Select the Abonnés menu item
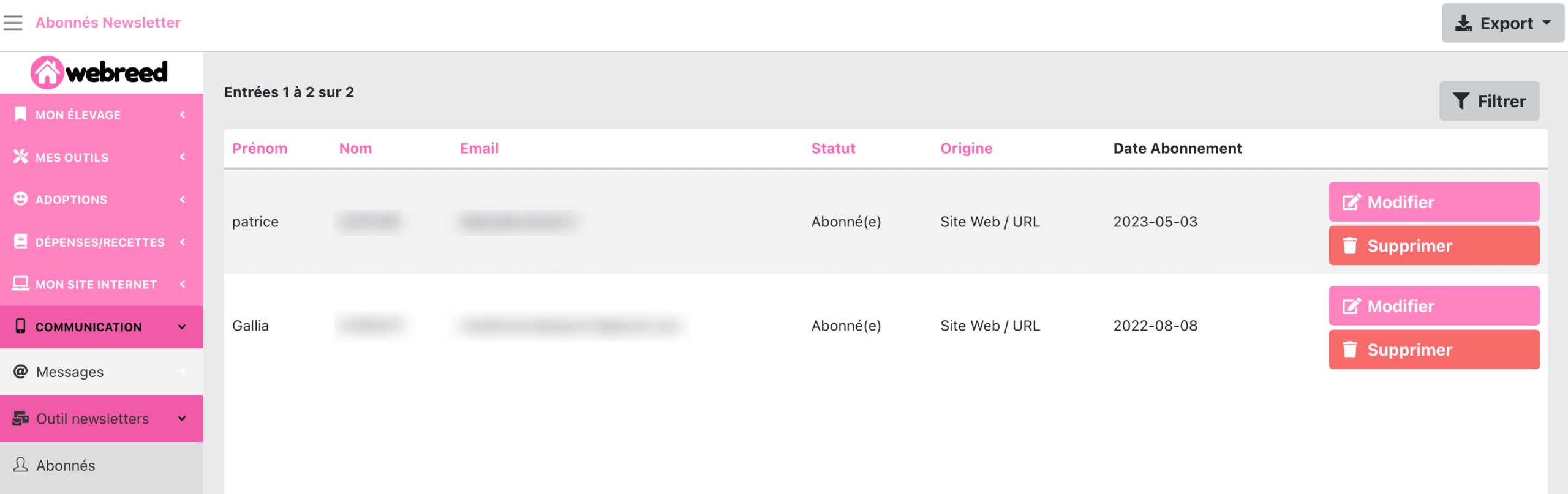 102,465
